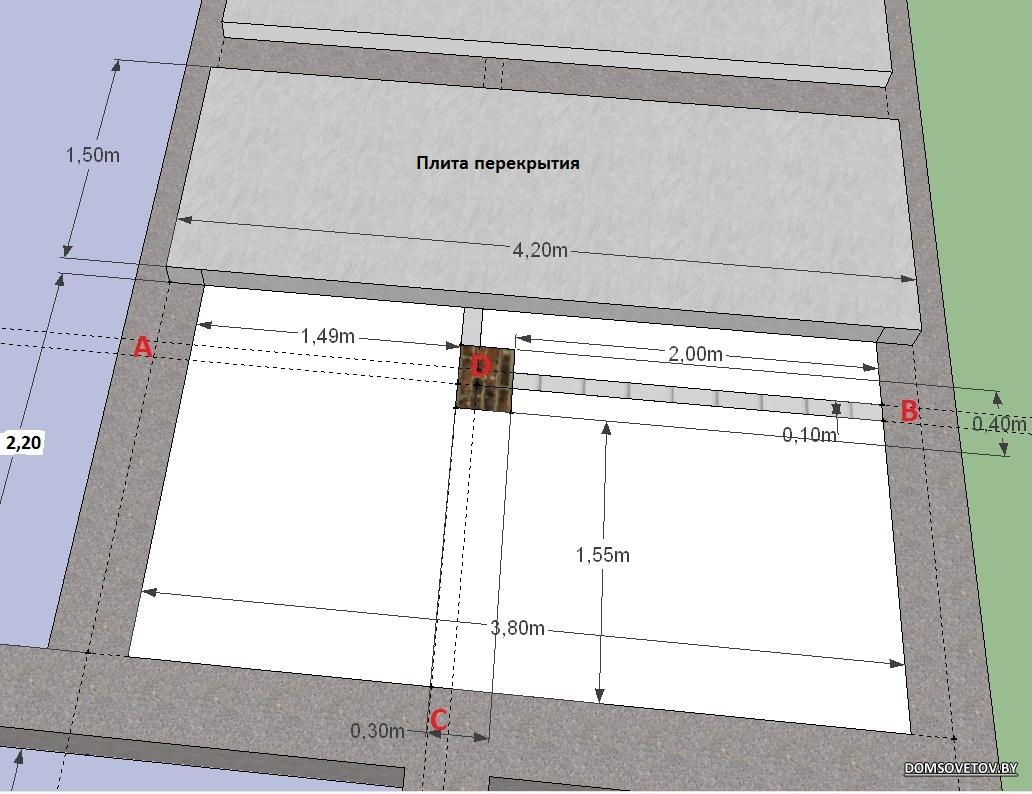This screenshot has width=1032, height=794.
Task: Click the 0,40m dimension label
Action: coord(1000,423)
